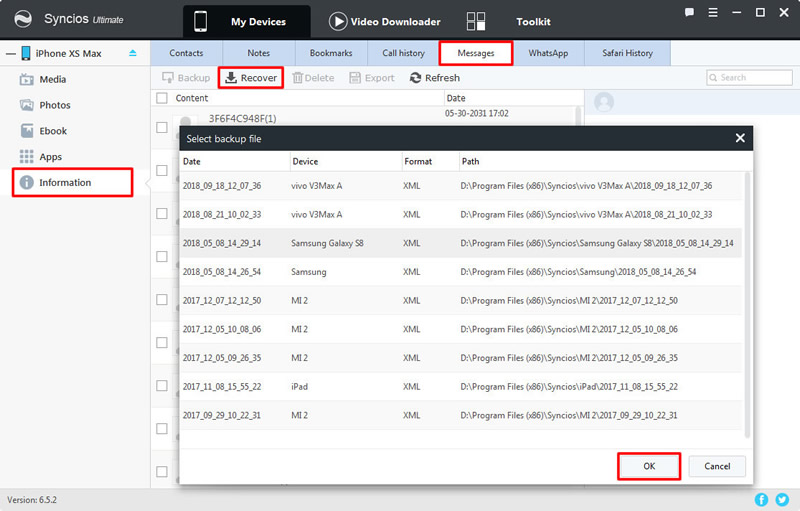The image size is (800, 511).
Task: Select backup 2018_05_08_14_26_54
Action: tap(461, 272)
